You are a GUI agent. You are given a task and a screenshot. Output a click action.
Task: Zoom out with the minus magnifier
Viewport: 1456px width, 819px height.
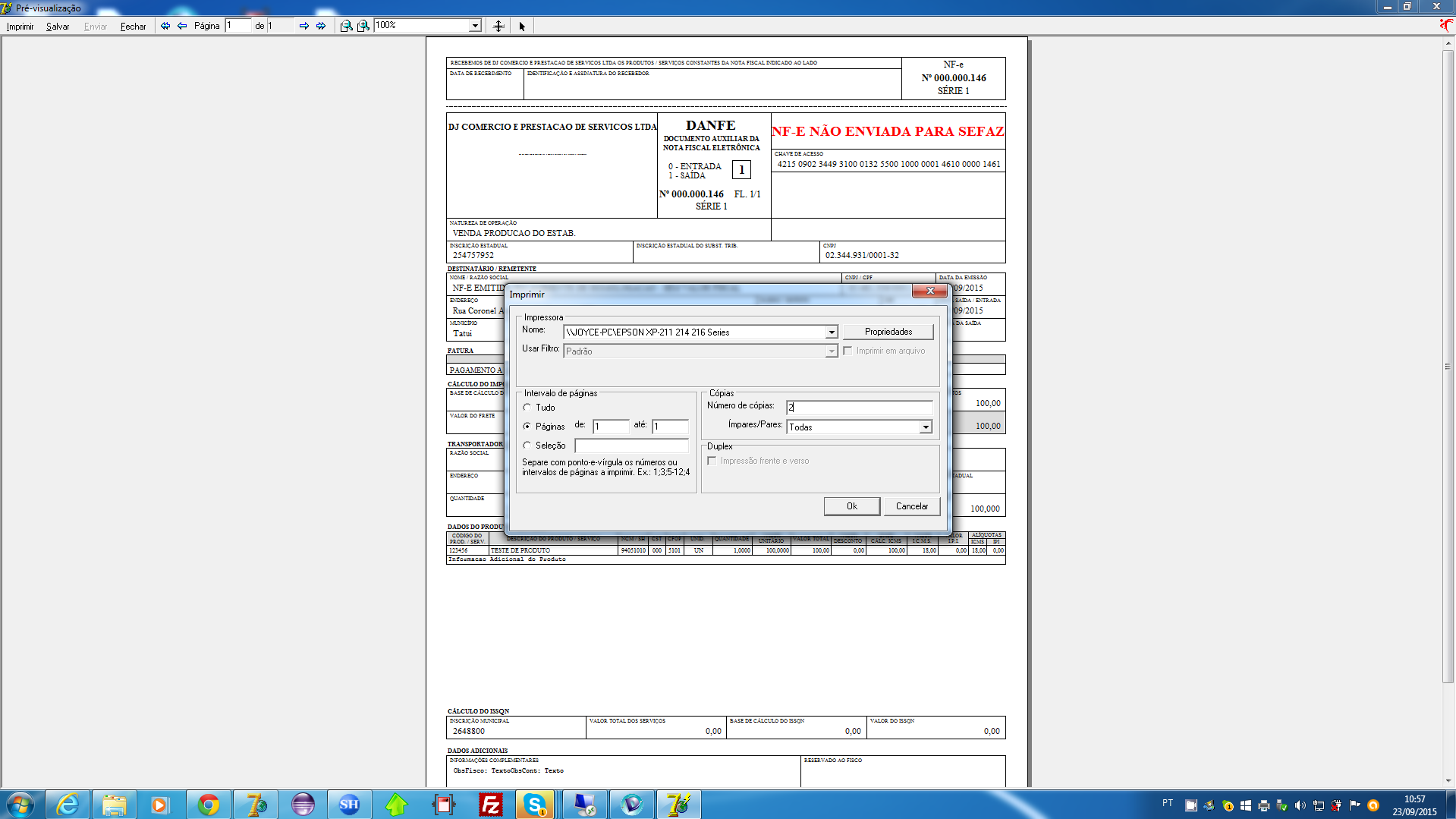click(346, 26)
